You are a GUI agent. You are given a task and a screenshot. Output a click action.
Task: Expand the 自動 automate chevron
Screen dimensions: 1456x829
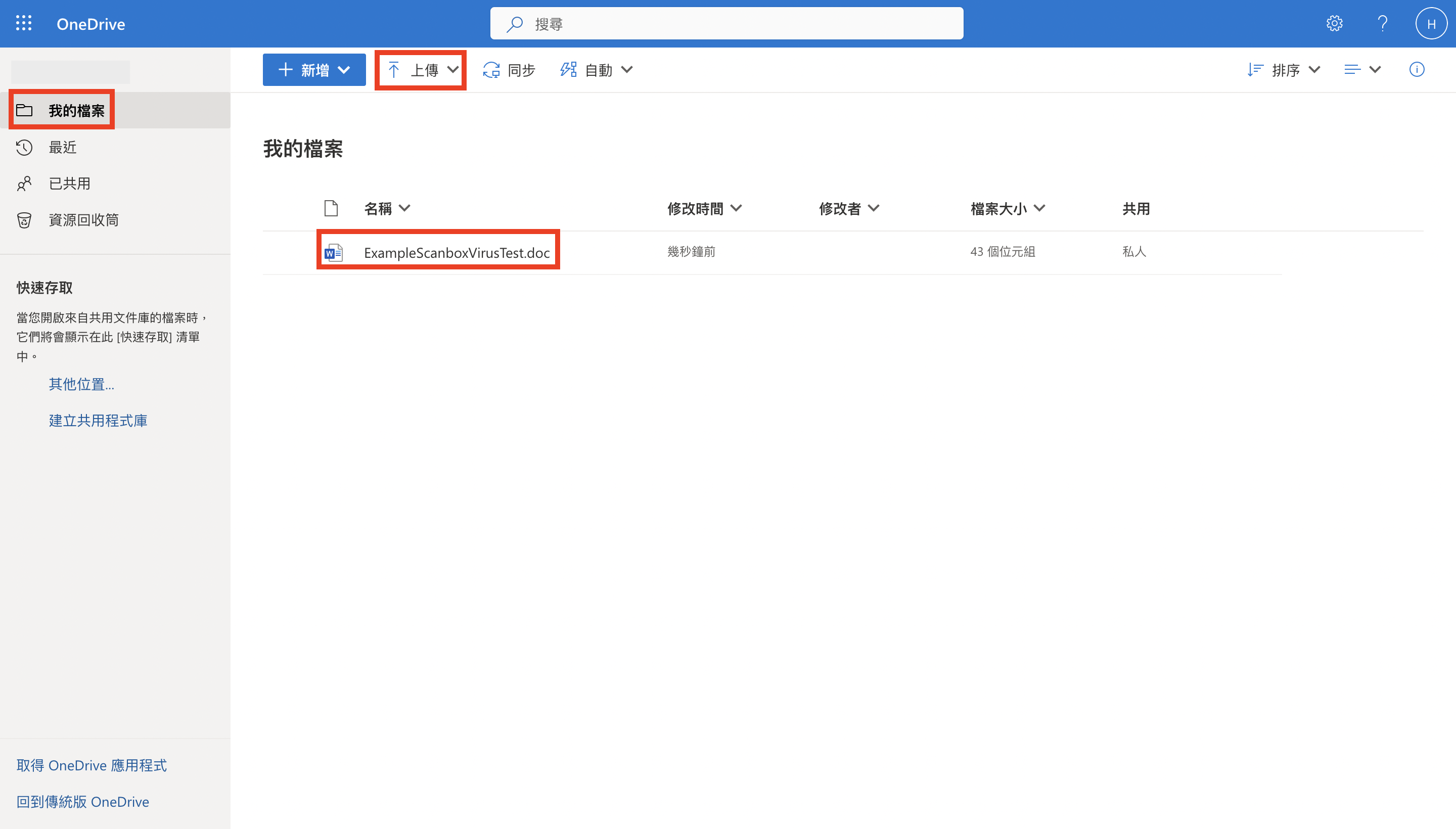click(x=627, y=69)
